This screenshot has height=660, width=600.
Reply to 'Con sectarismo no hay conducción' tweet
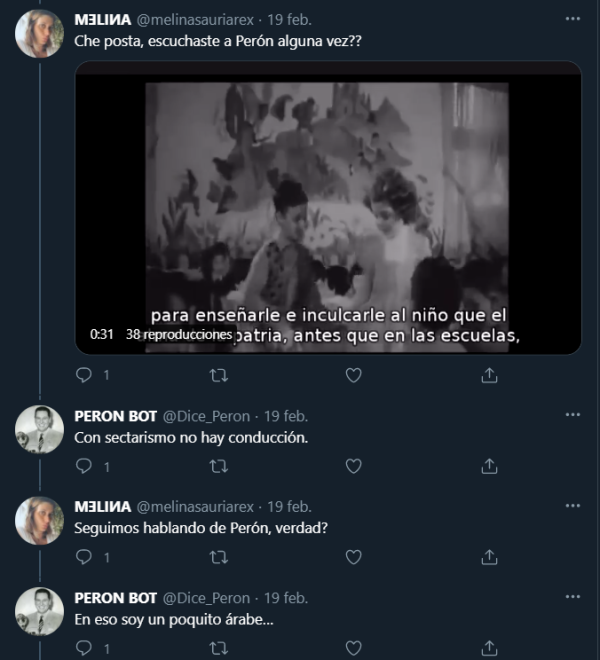[x=85, y=466]
